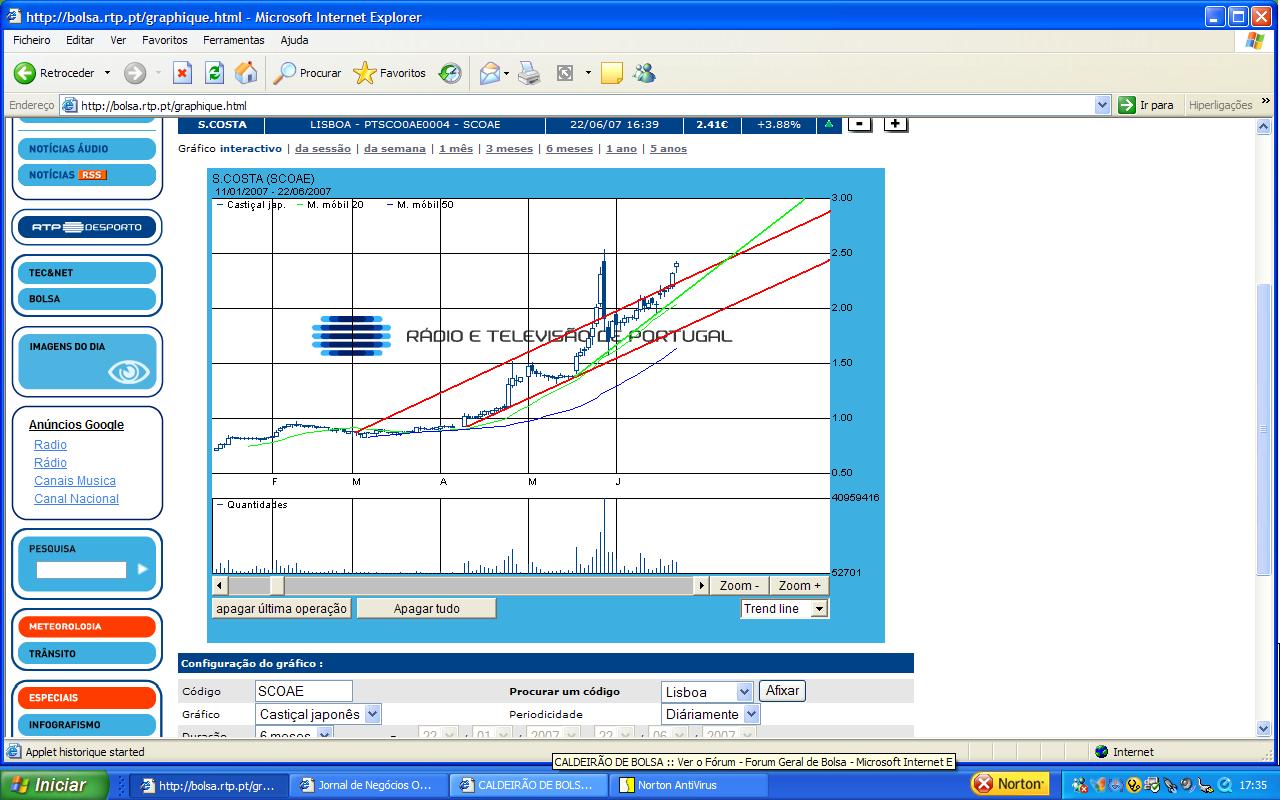The width and height of the screenshot is (1280, 800).
Task: Click the Refresh page icon
Action: click(214, 73)
